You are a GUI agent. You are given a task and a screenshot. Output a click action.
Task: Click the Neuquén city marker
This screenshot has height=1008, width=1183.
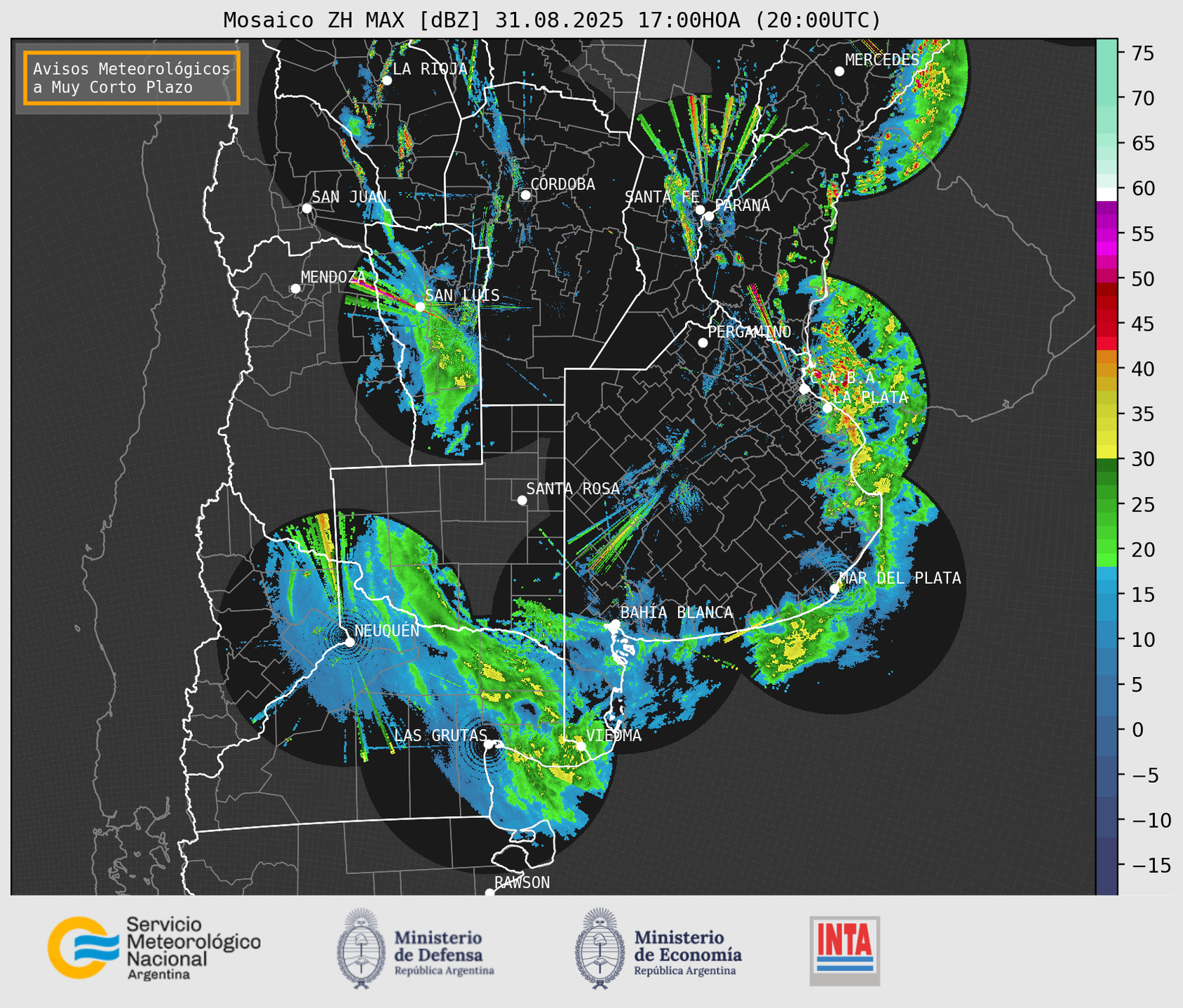click(349, 641)
